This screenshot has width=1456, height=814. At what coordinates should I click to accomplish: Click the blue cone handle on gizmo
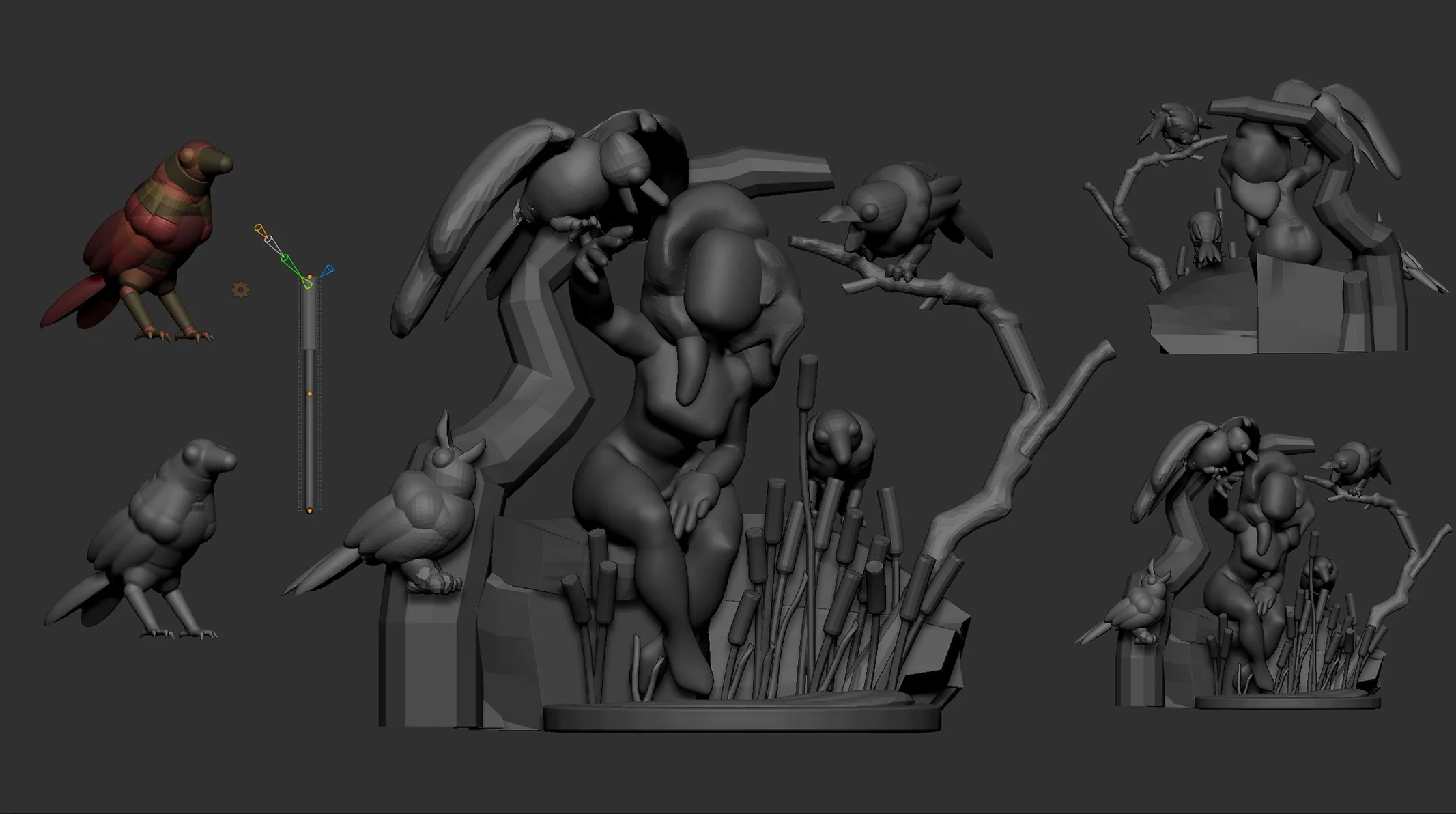point(328,271)
